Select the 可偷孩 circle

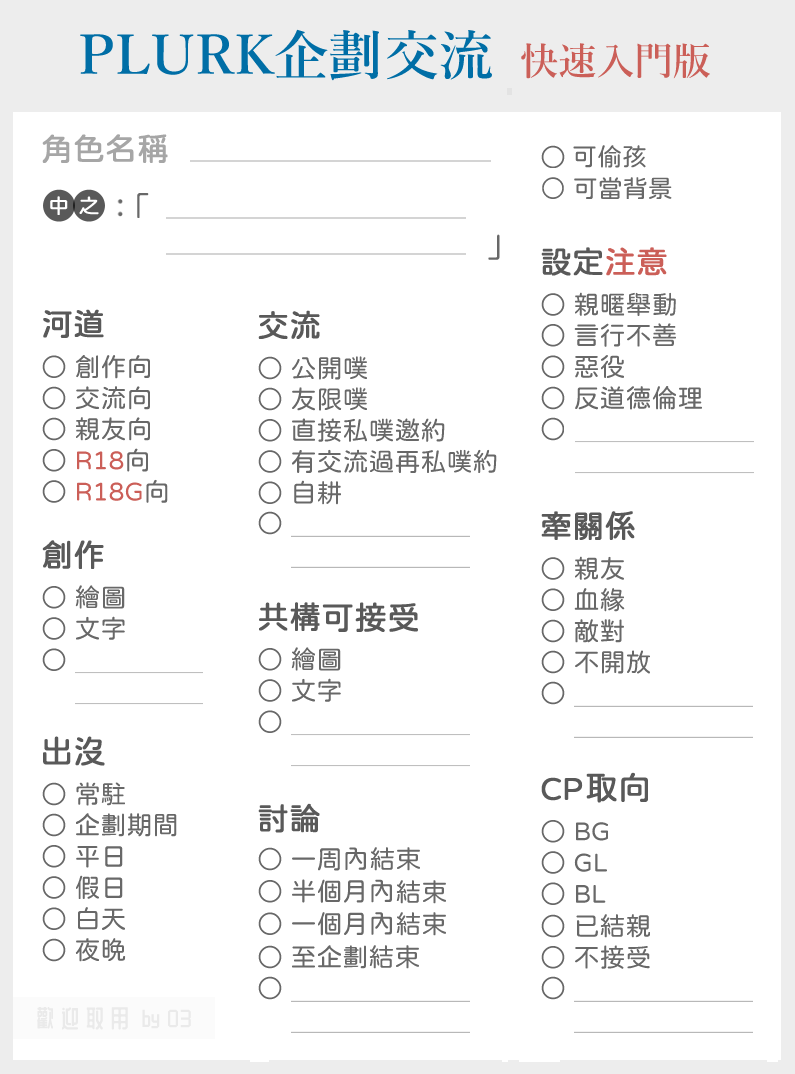coord(553,157)
